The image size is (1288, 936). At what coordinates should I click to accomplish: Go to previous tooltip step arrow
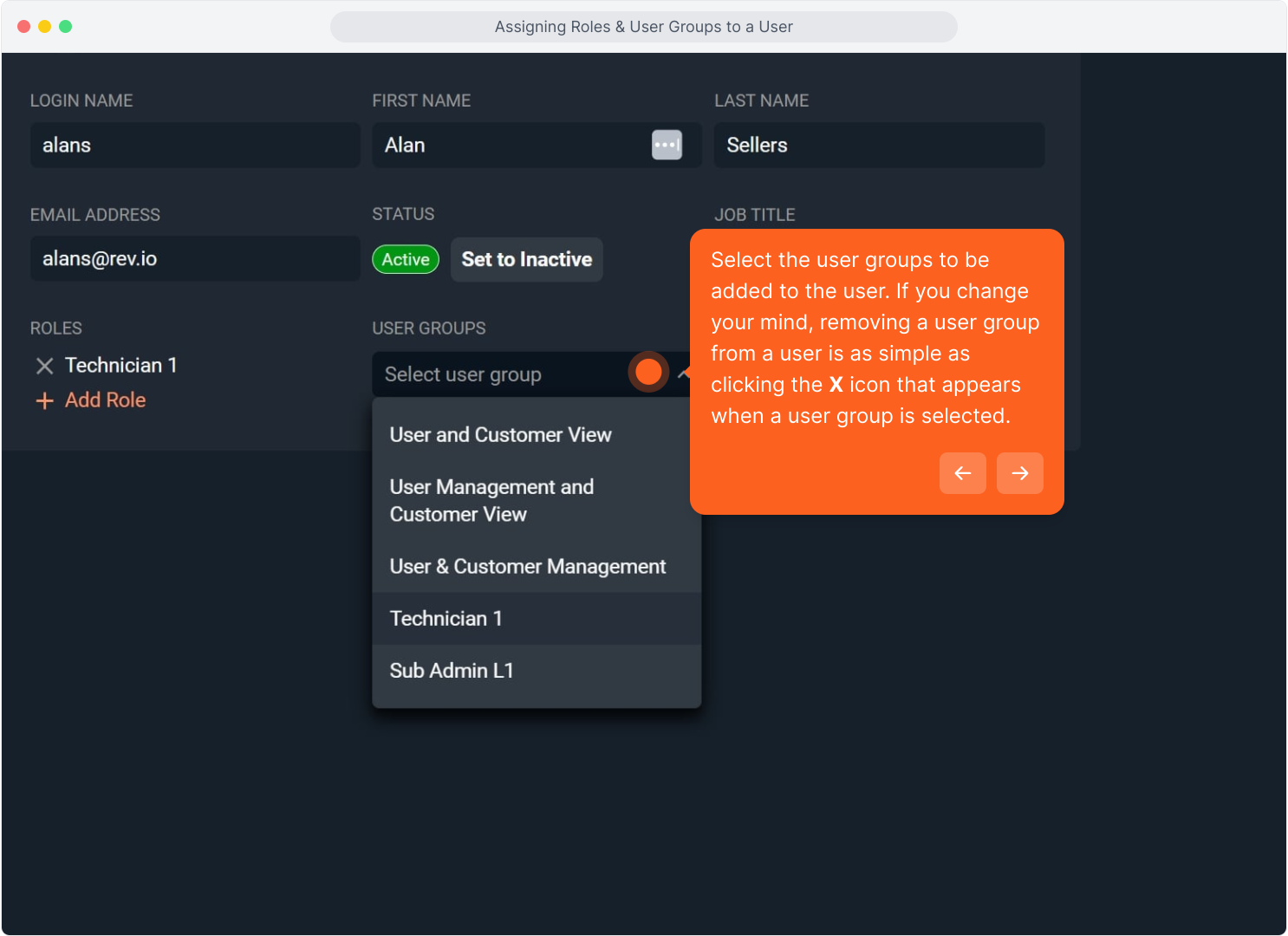962,473
